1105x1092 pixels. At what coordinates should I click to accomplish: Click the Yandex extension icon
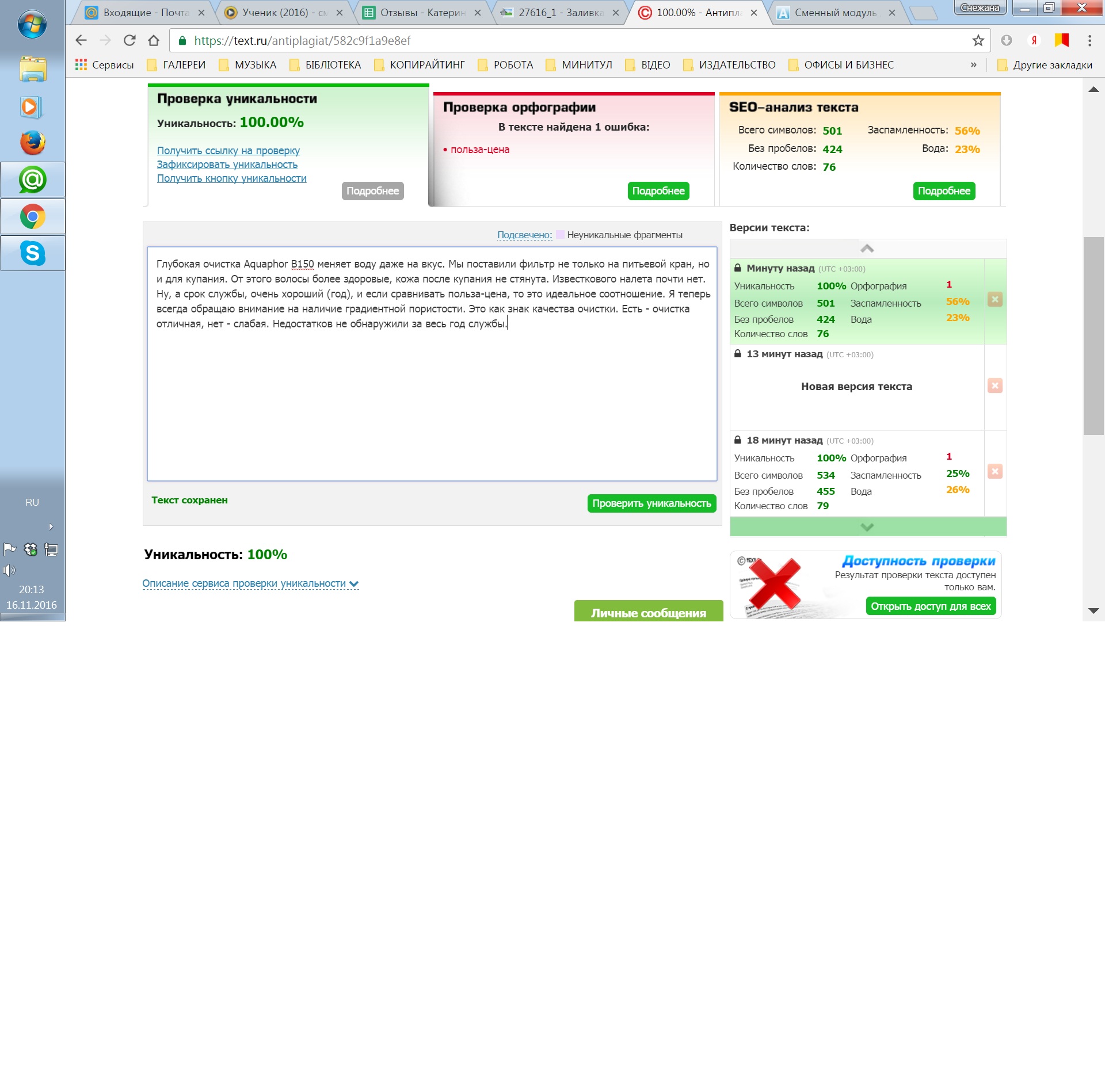tap(1034, 40)
